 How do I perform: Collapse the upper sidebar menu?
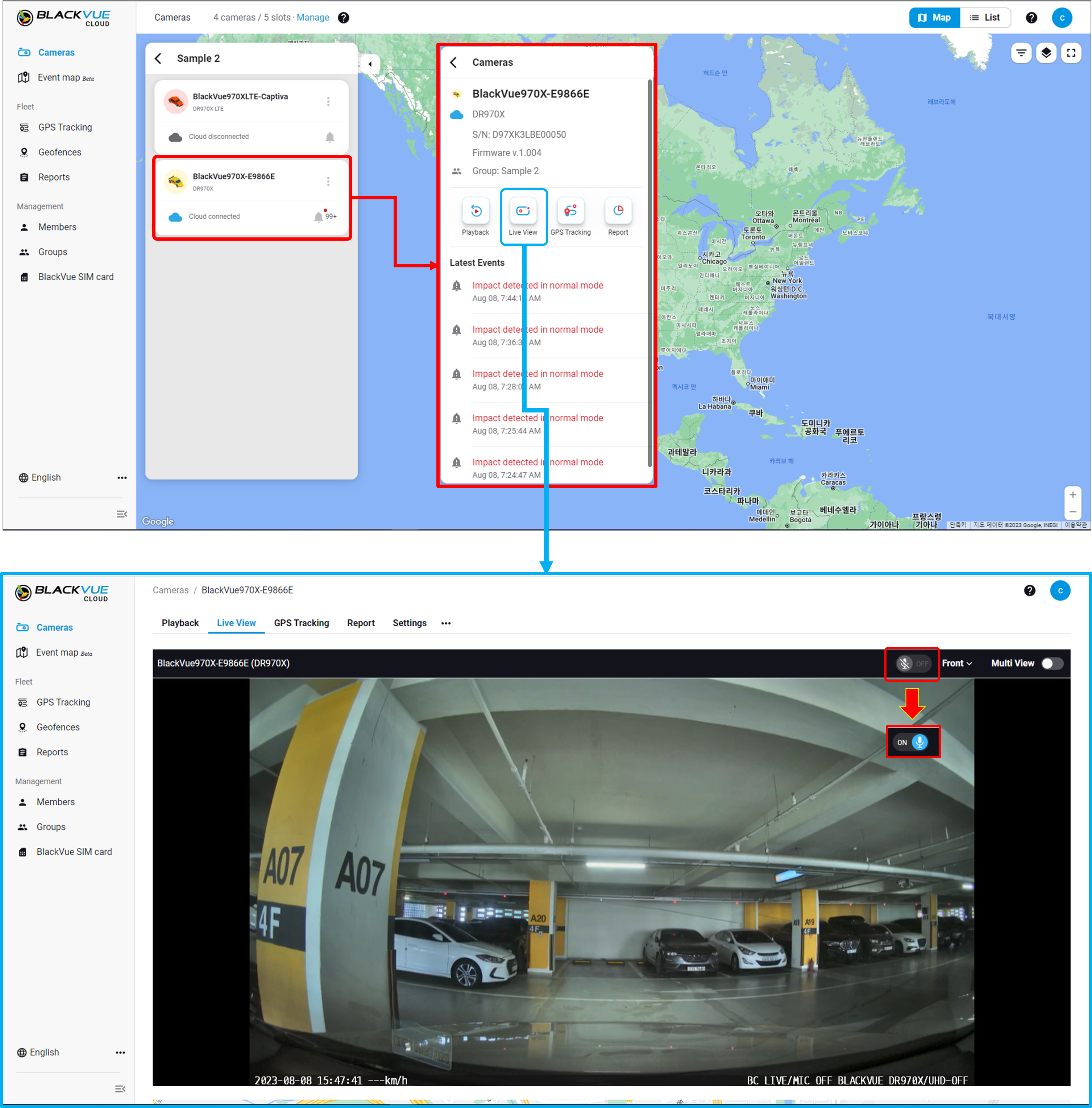[x=121, y=514]
